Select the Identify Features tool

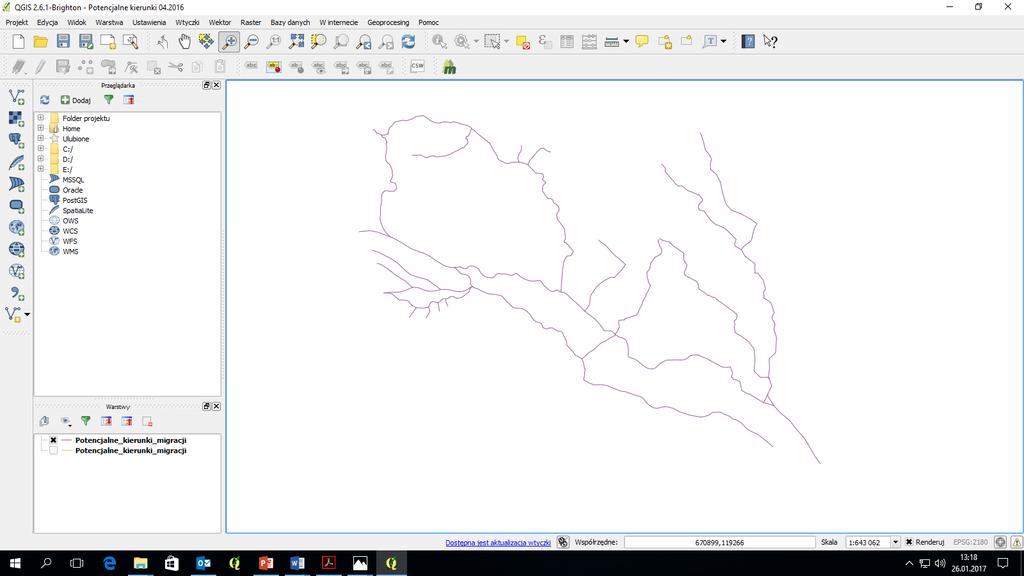[440, 42]
